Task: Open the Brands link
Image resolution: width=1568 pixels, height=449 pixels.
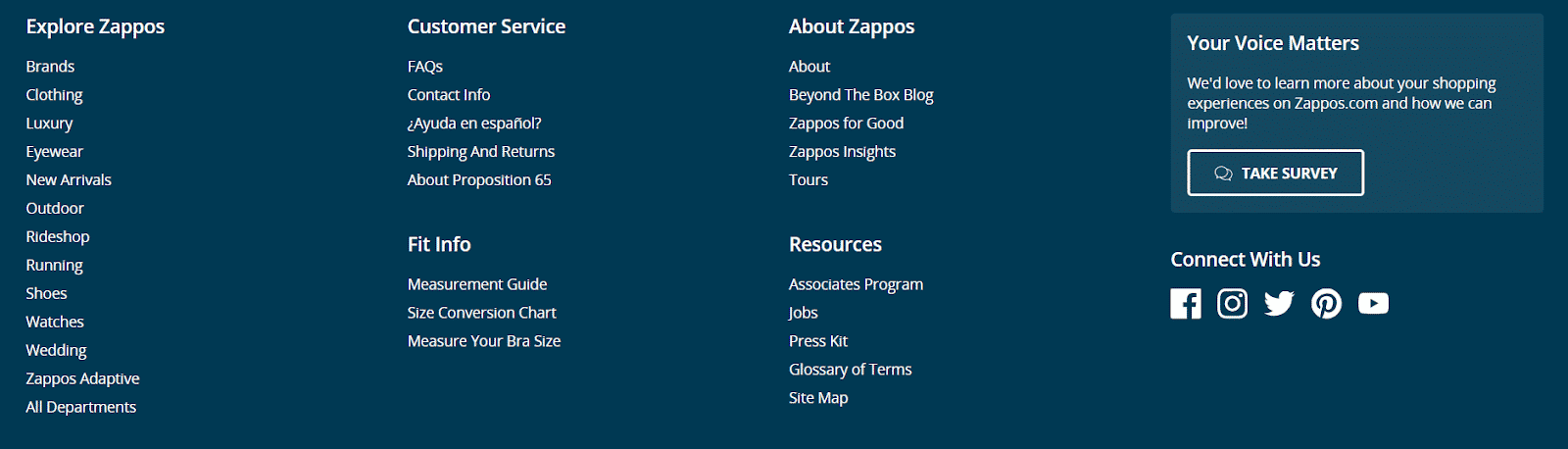Action: (50, 67)
